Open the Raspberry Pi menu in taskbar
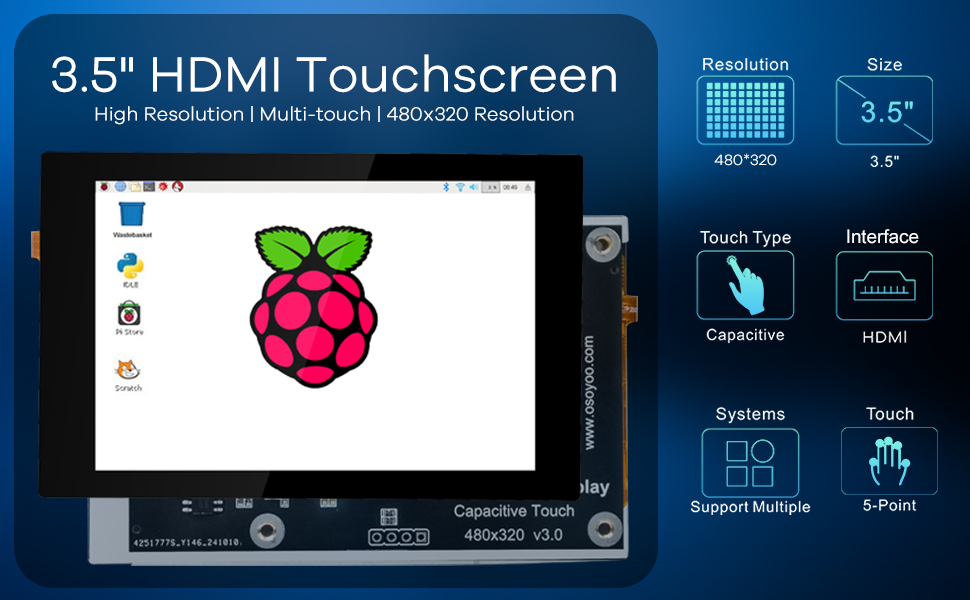The image size is (970, 600). [x=105, y=186]
